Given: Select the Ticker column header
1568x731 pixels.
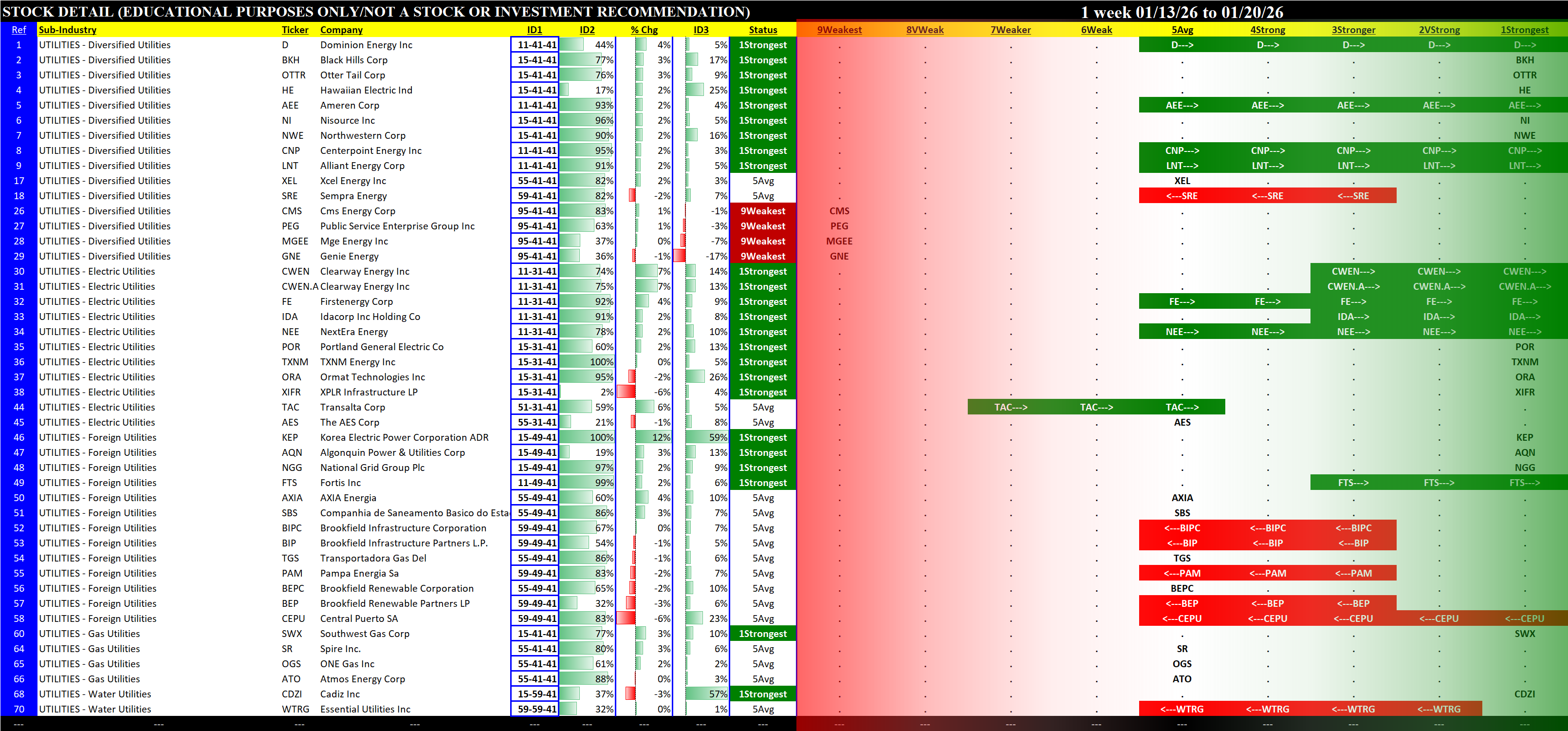Looking at the screenshot, I should pyautogui.click(x=295, y=30).
